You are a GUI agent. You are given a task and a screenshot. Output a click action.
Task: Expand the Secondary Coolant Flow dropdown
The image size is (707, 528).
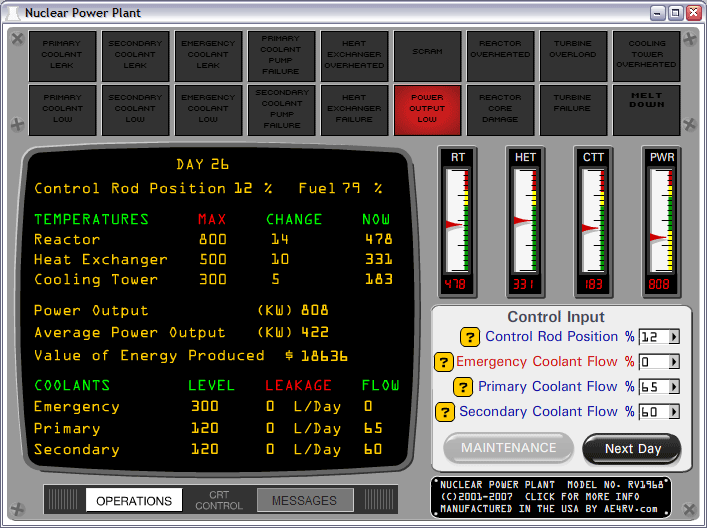click(x=674, y=412)
